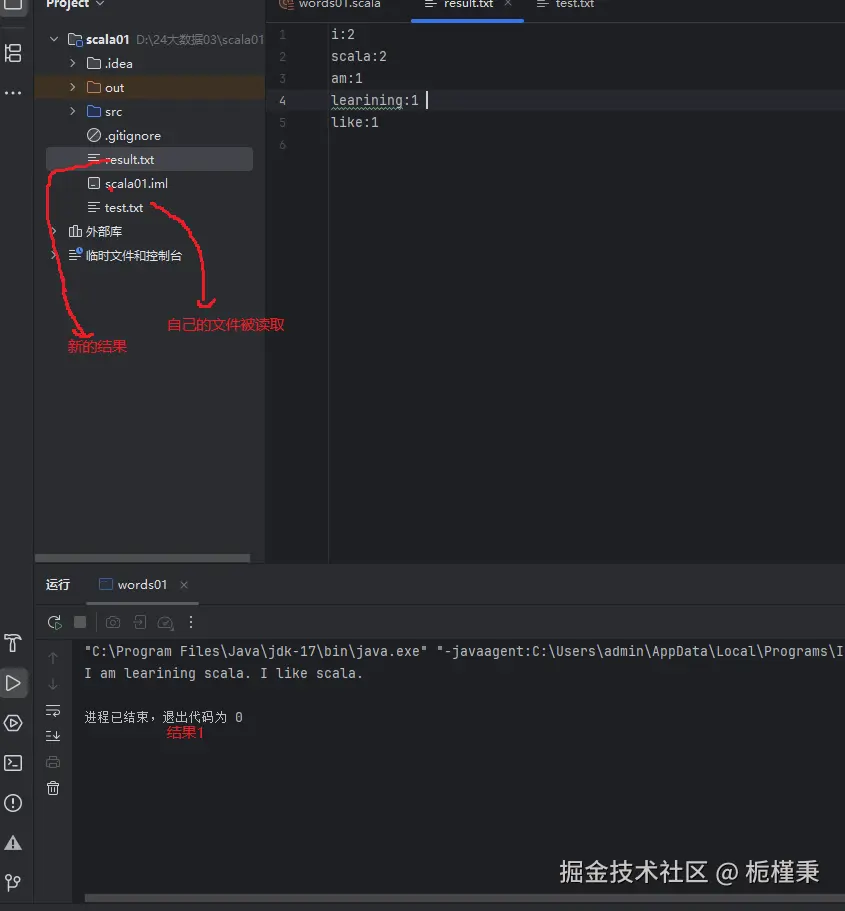The width and height of the screenshot is (845, 911).
Task: Expand the .idea folder
Action: coord(73,63)
